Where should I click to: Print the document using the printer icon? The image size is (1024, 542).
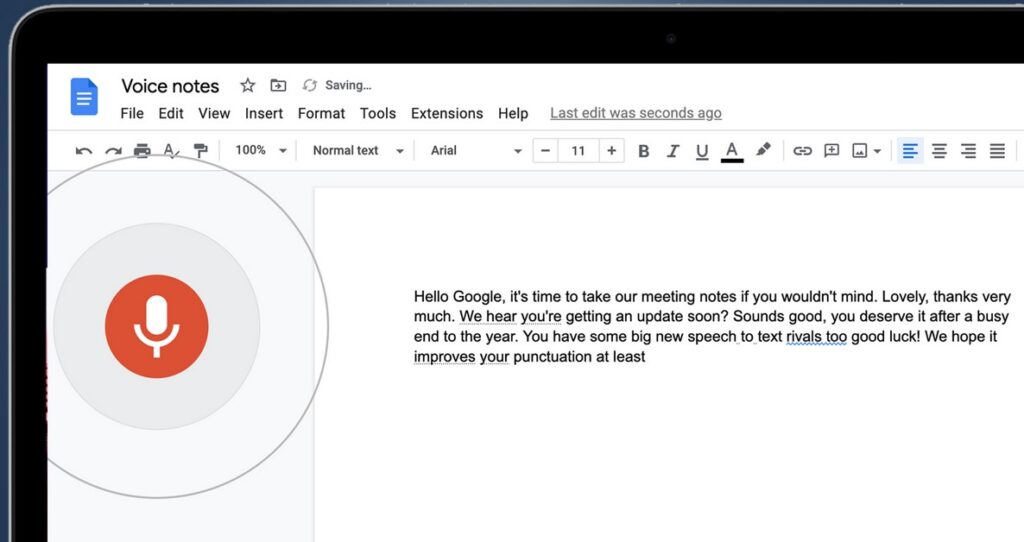(x=142, y=151)
